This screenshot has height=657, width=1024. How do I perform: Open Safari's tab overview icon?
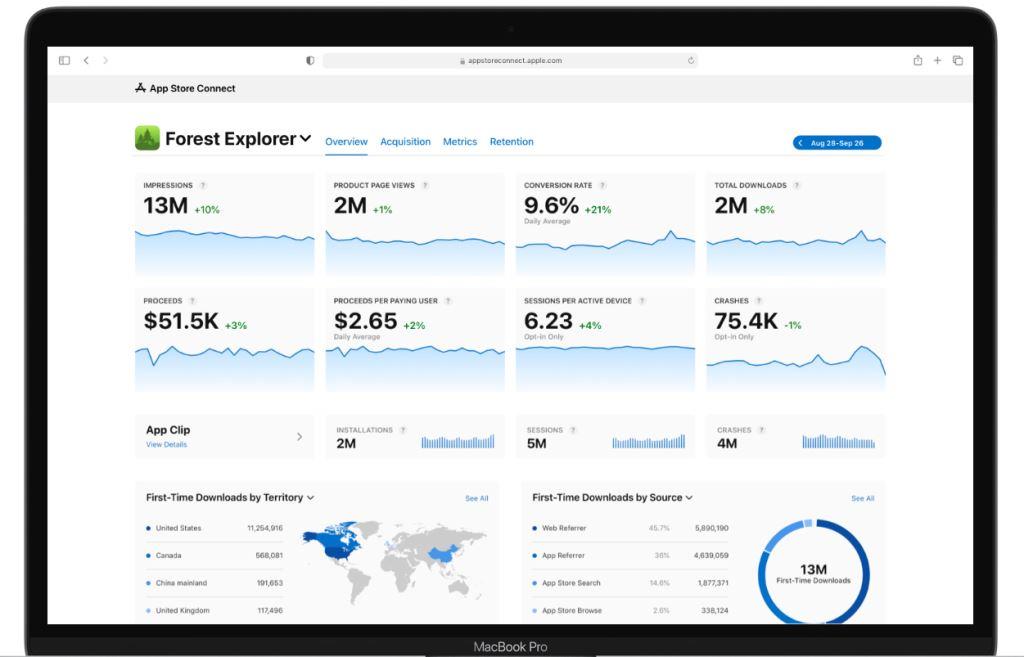pyautogui.click(x=960, y=61)
